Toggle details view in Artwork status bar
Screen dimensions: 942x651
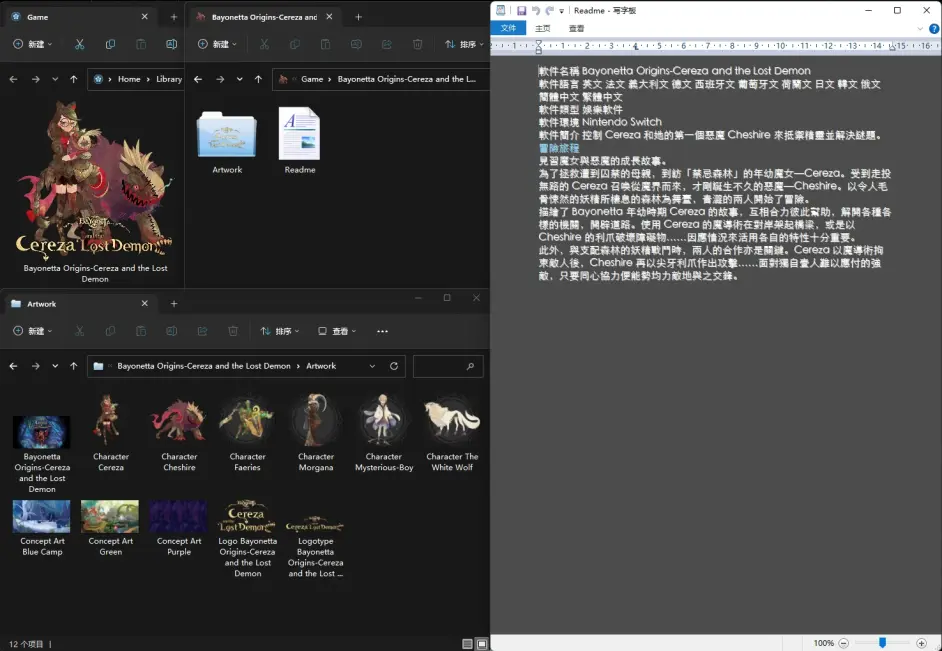467,644
